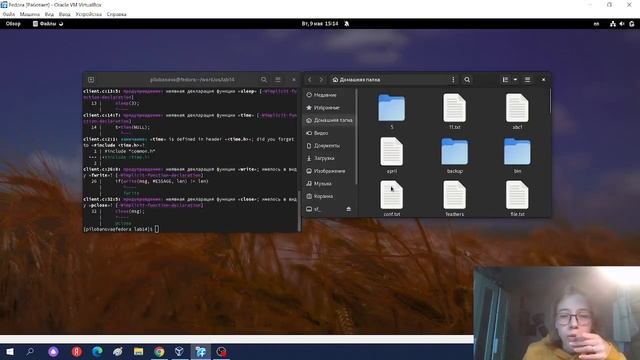This screenshot has width=640, height=360.
Task: Select the backup folder
Action: tap(454, 155)
